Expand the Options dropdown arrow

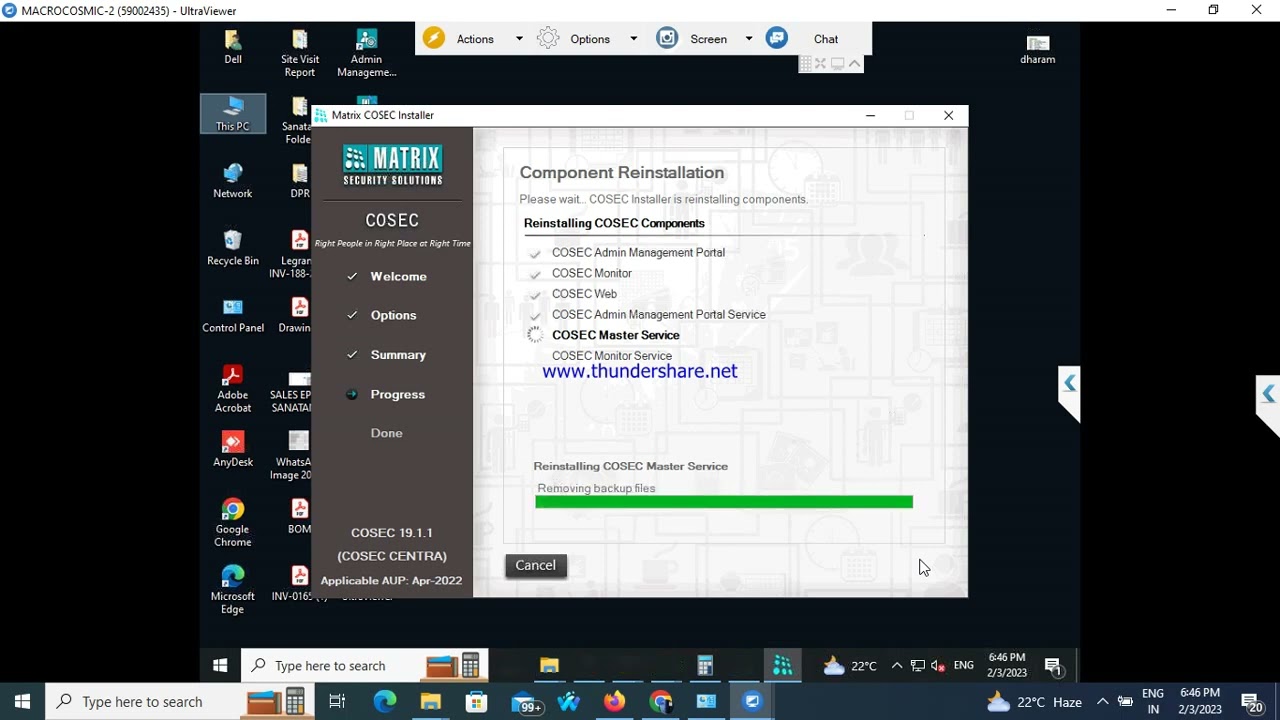pos(633,39)
